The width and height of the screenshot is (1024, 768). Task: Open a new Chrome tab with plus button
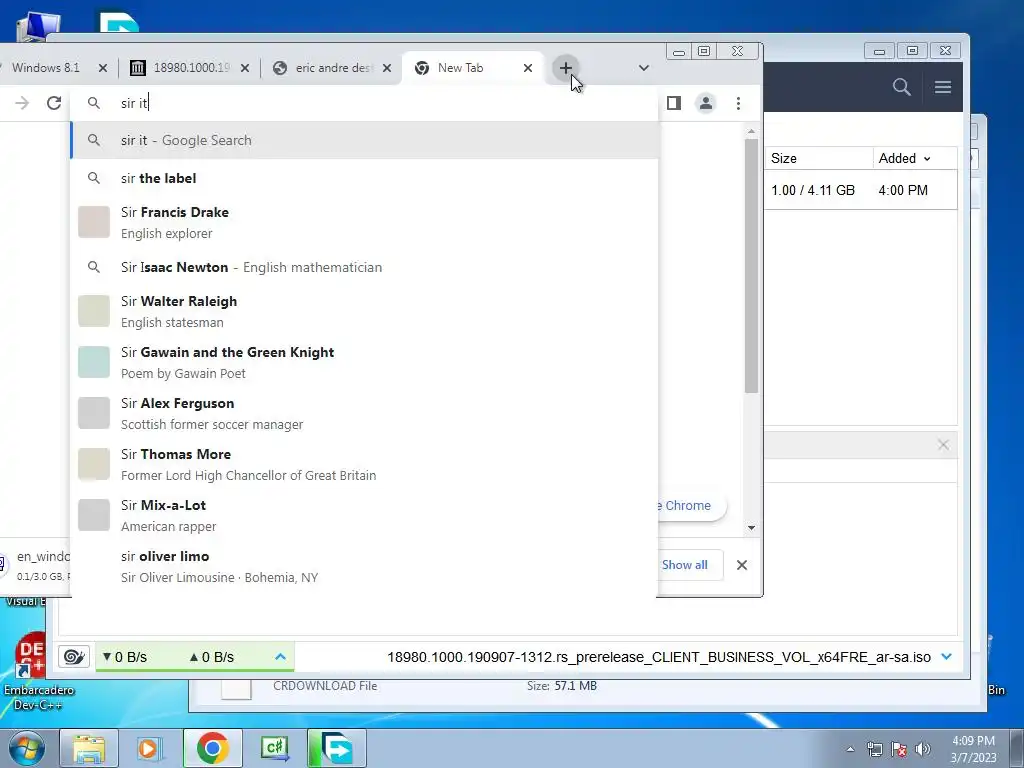point(566,68)
